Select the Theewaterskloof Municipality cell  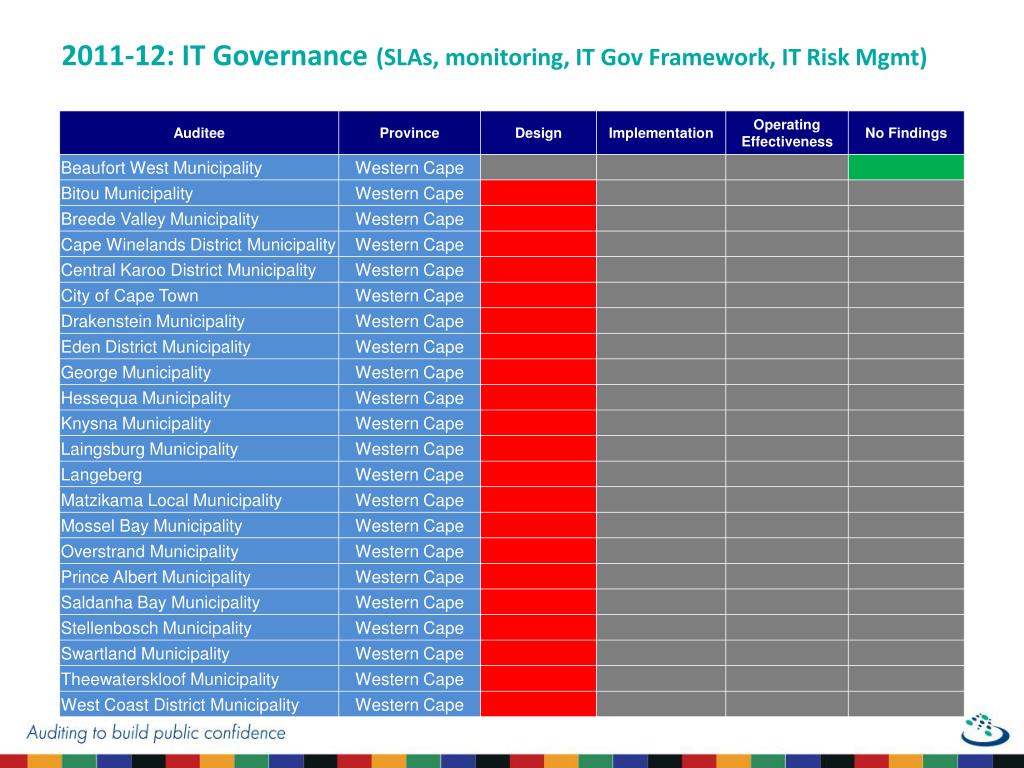click(x=199, y=679)
